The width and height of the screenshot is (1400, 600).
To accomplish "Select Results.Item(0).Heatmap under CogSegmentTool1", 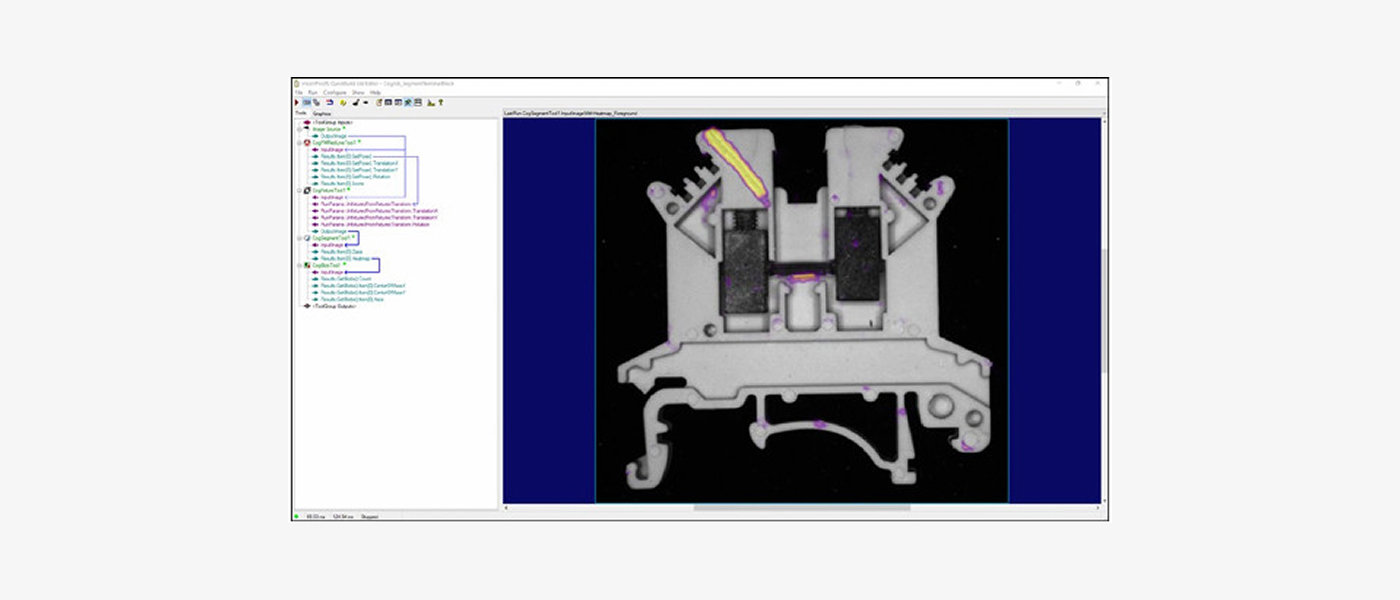I will click(346, 258).
